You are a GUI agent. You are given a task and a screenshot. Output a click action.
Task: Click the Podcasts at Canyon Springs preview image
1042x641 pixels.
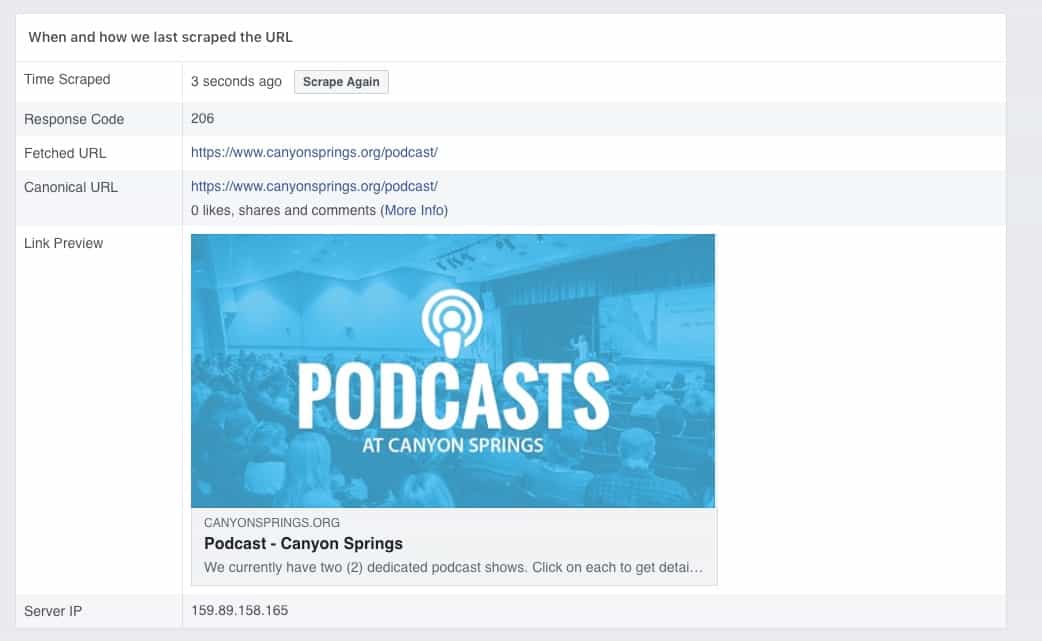[453, 371]
